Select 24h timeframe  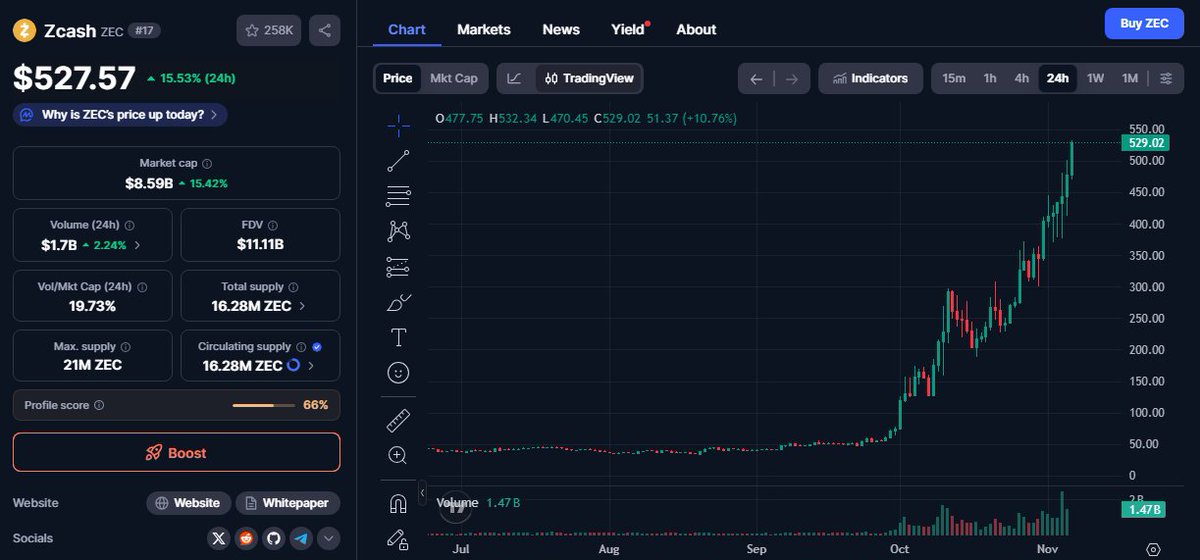[1057, 78]
